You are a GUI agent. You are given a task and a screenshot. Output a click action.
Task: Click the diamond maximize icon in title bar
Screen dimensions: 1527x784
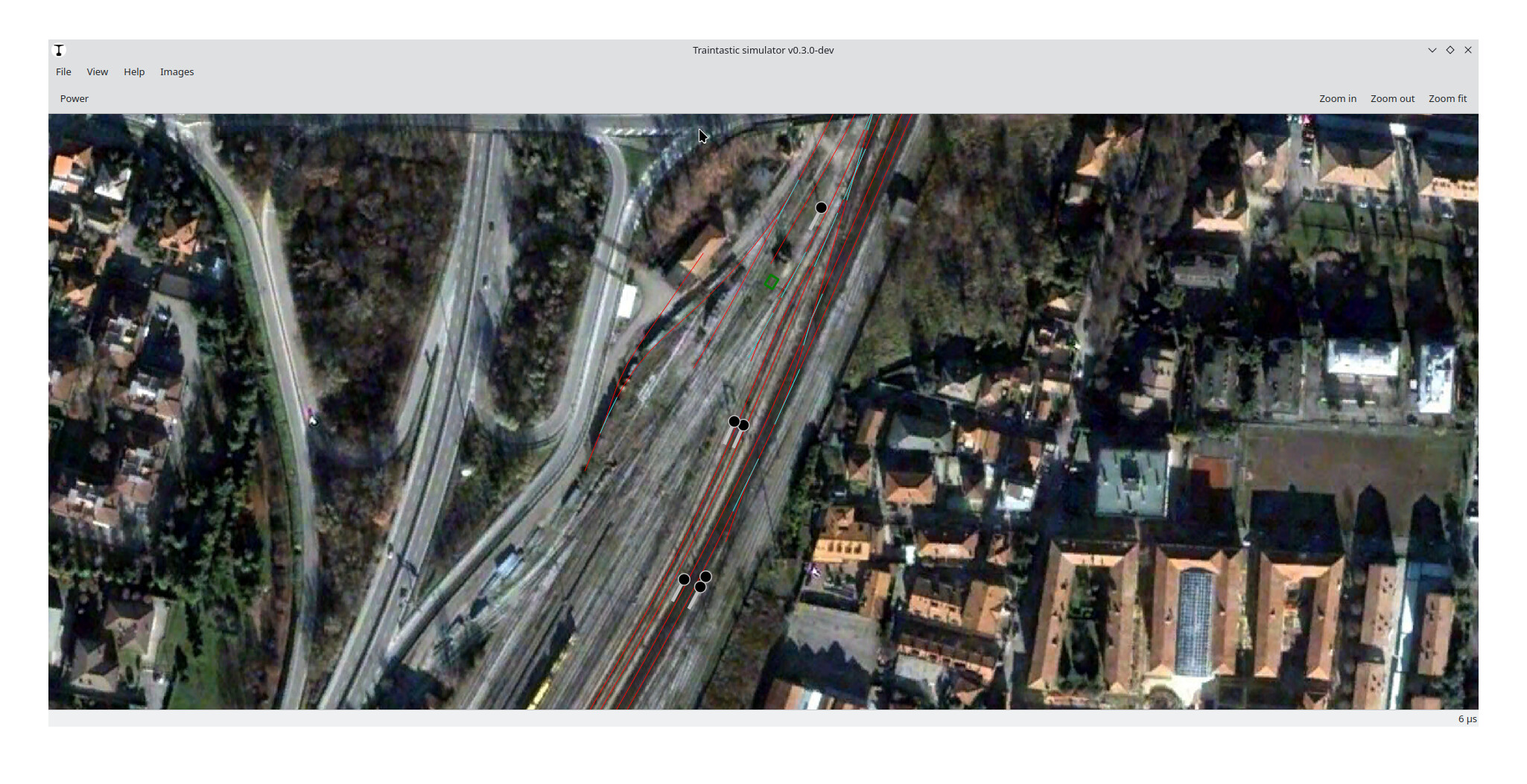click(1450, 50)
